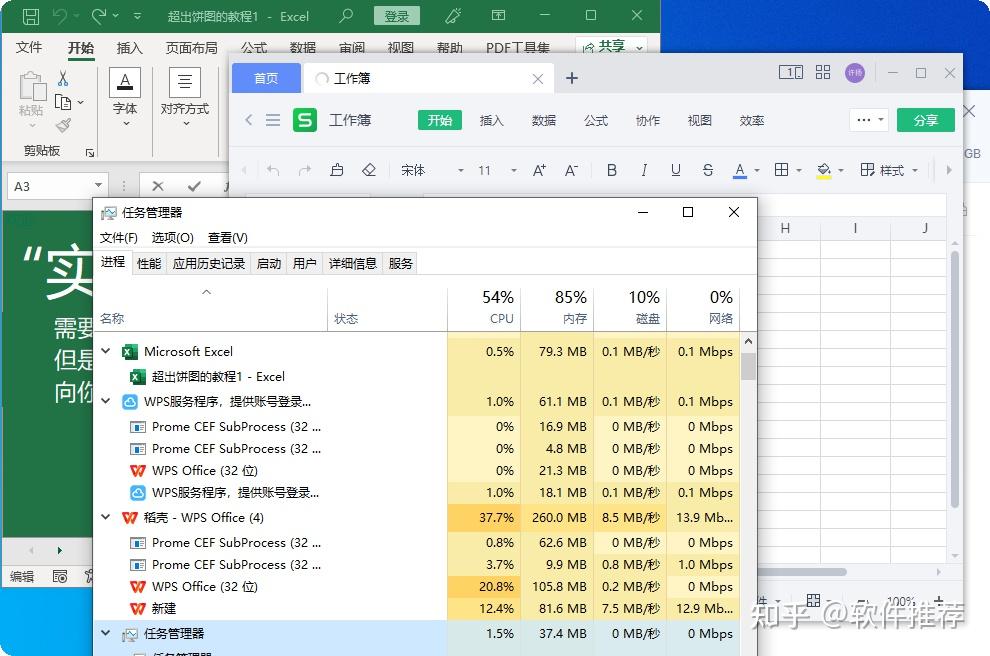Collapse the WPS服务程序 process group

pyautogui.click(x=106, y=401)
